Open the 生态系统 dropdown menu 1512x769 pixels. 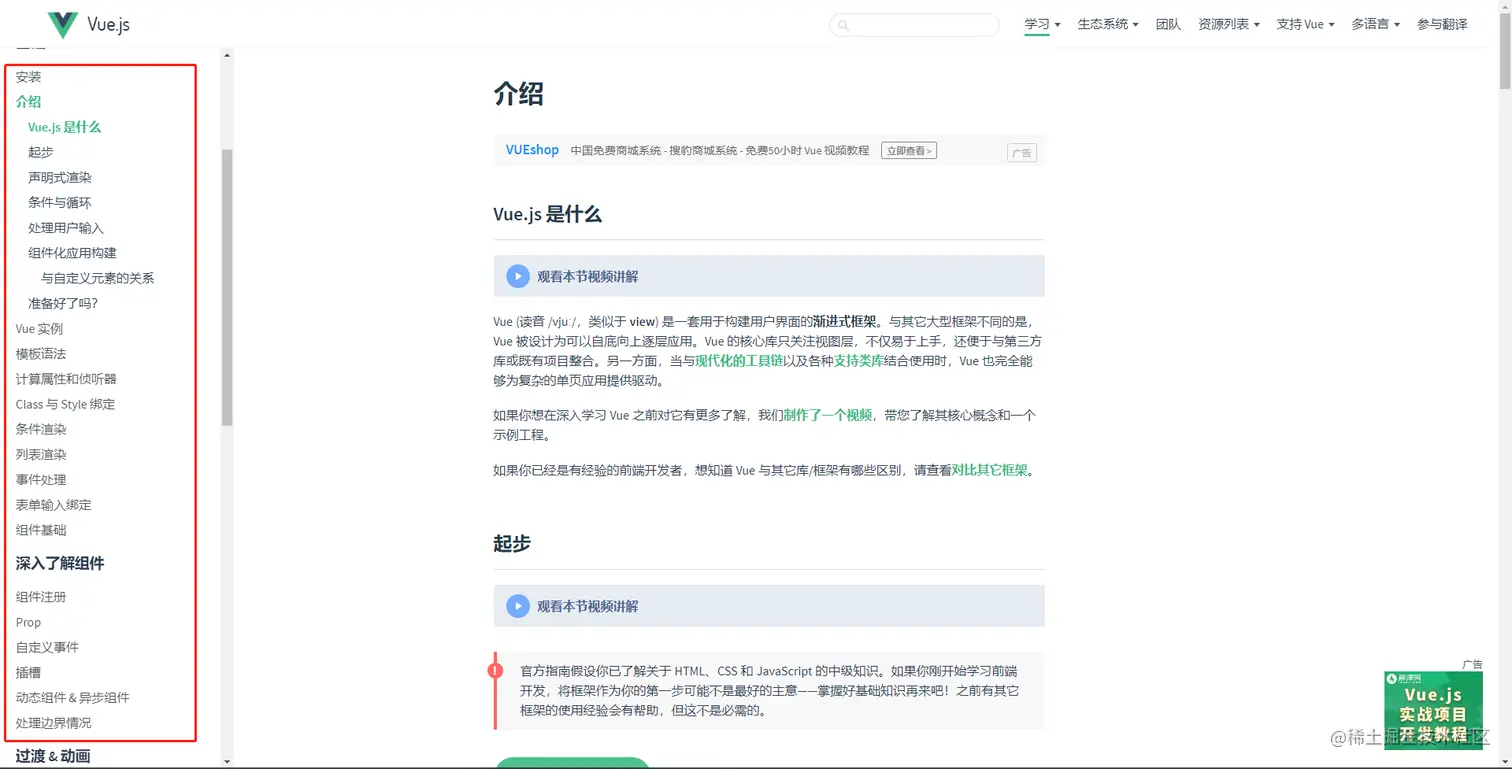click(x=1108, y=24)
